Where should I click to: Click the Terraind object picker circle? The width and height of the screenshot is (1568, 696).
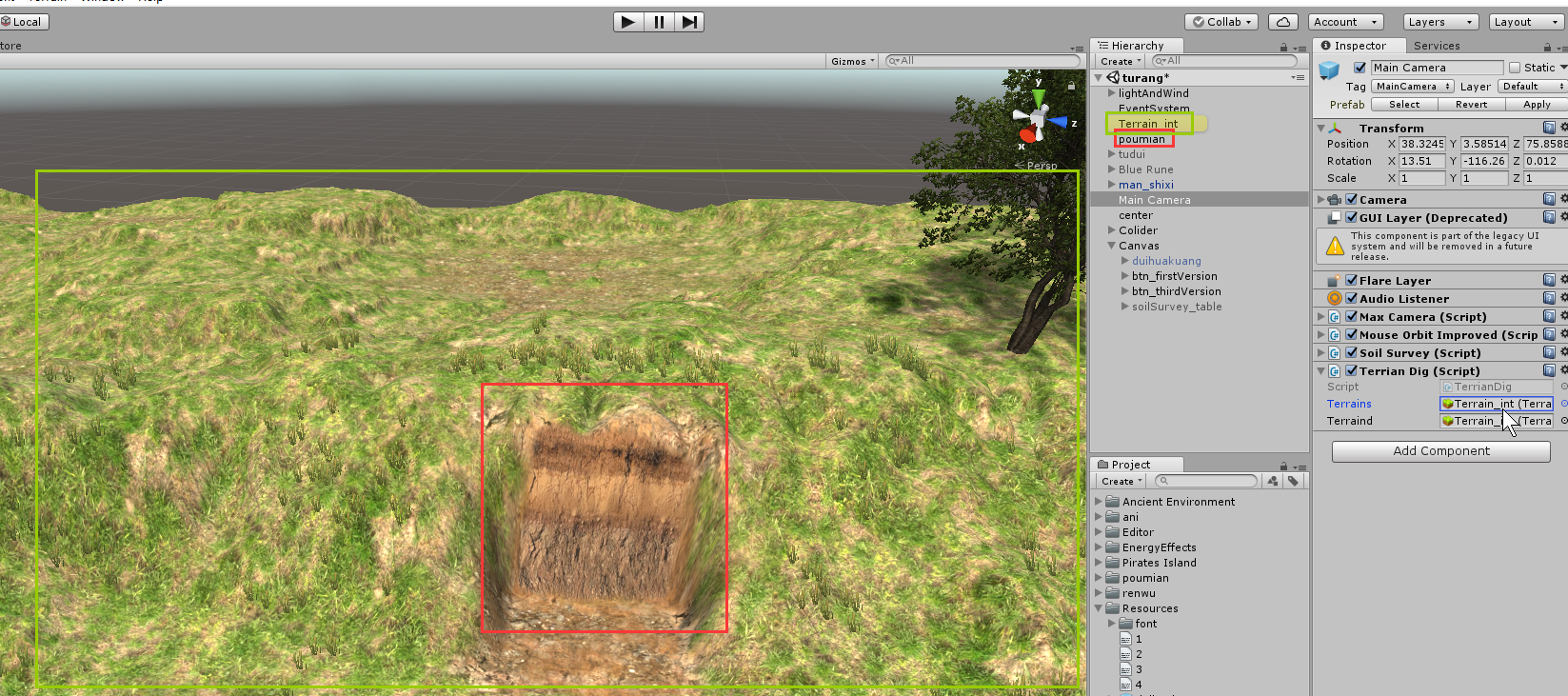click(x=1563, y=421)
